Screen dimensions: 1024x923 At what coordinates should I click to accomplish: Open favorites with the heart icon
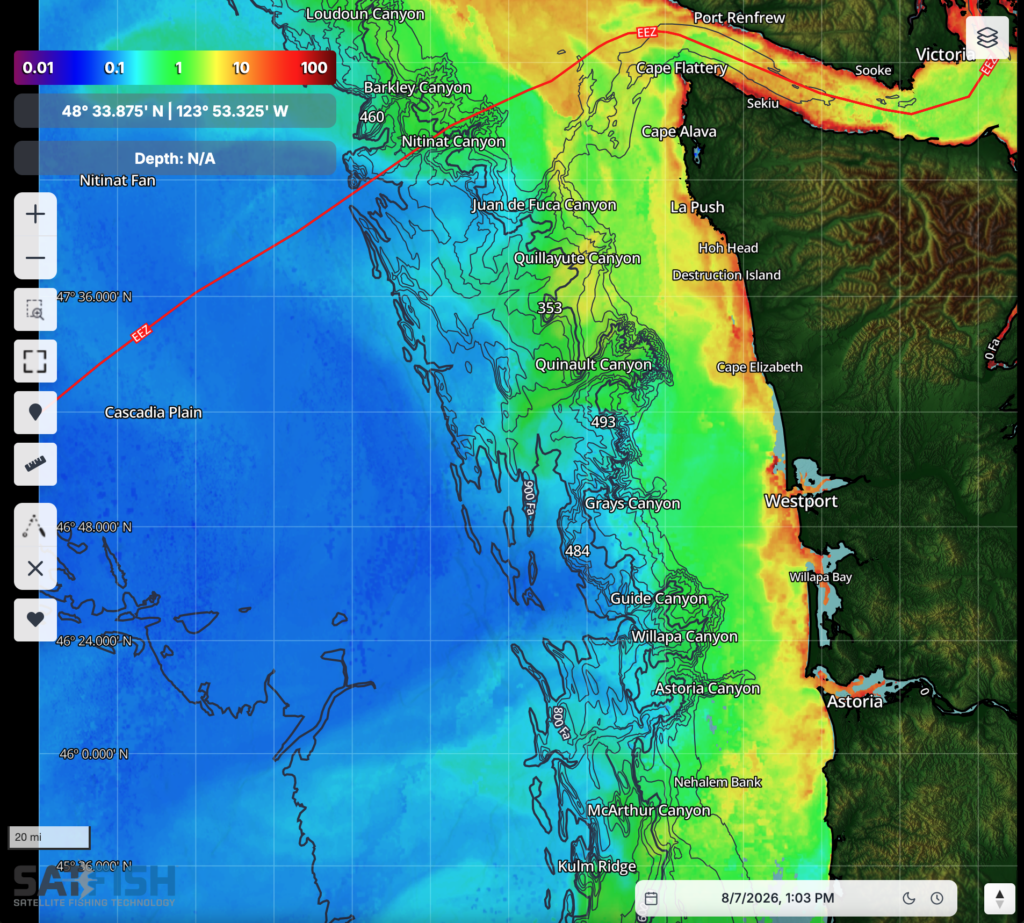pos(35,619)
